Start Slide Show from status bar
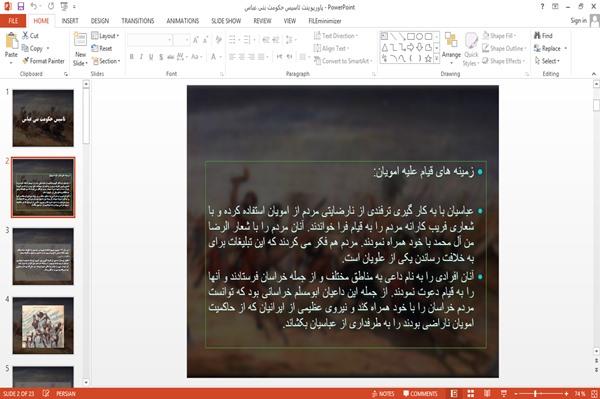This screenshot has width=600, height=399. [504, 394]
